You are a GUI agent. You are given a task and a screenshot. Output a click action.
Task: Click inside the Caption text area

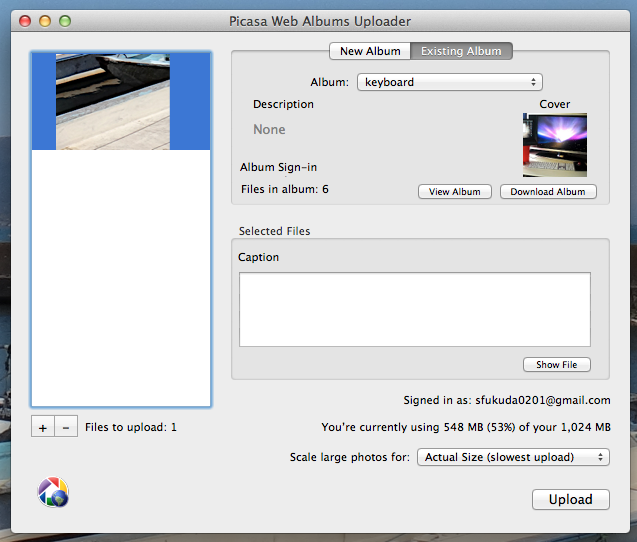point(415,310)
